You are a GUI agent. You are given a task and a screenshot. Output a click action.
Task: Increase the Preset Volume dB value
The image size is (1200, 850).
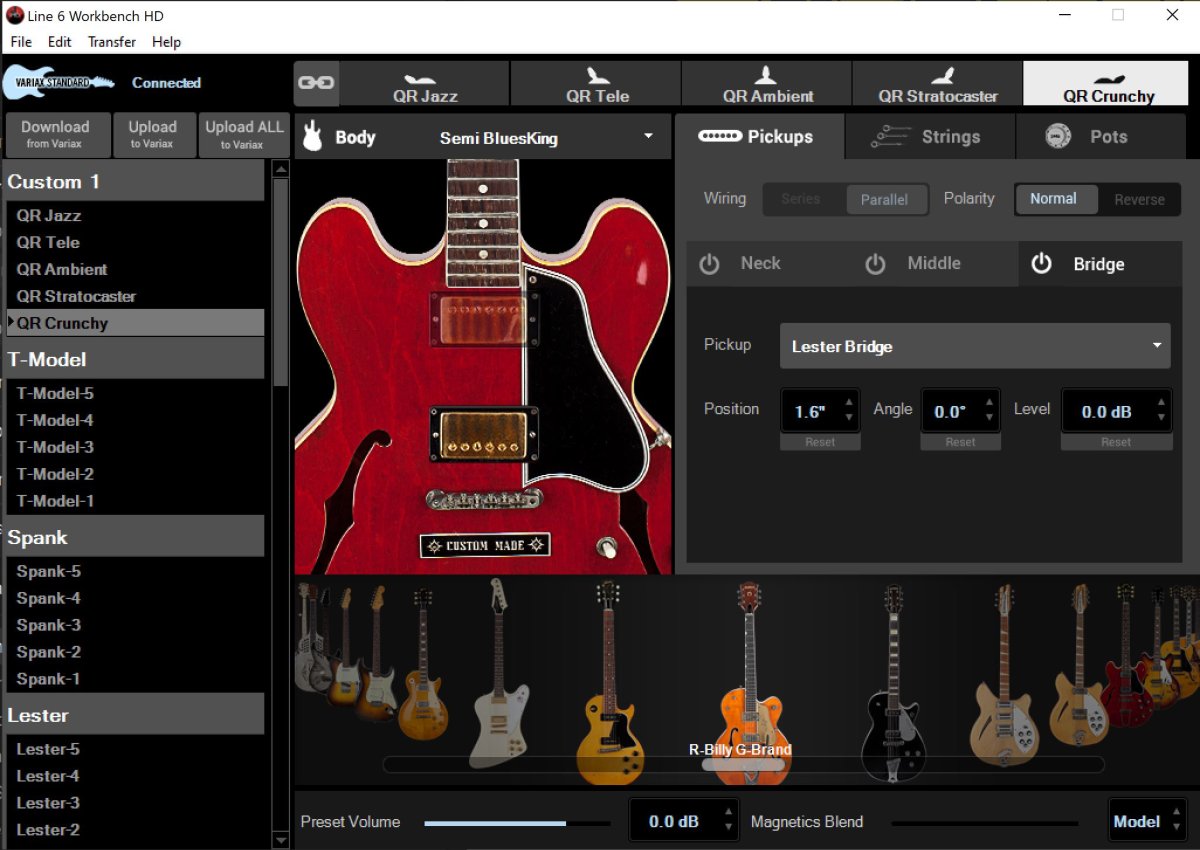click(729, 814)
